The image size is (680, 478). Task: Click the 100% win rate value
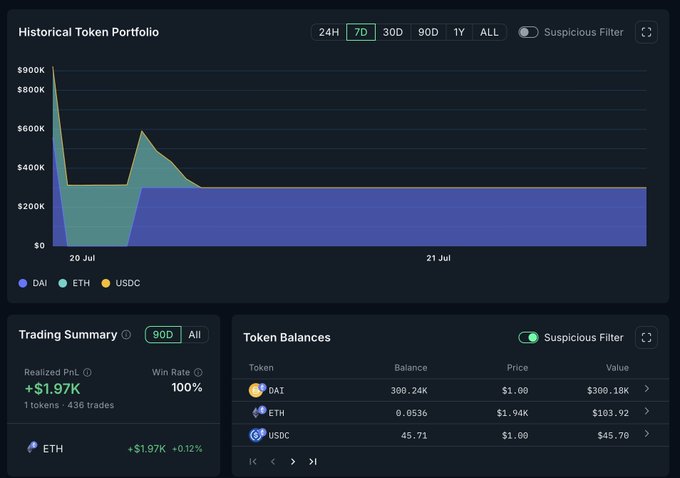click(187, 387)
